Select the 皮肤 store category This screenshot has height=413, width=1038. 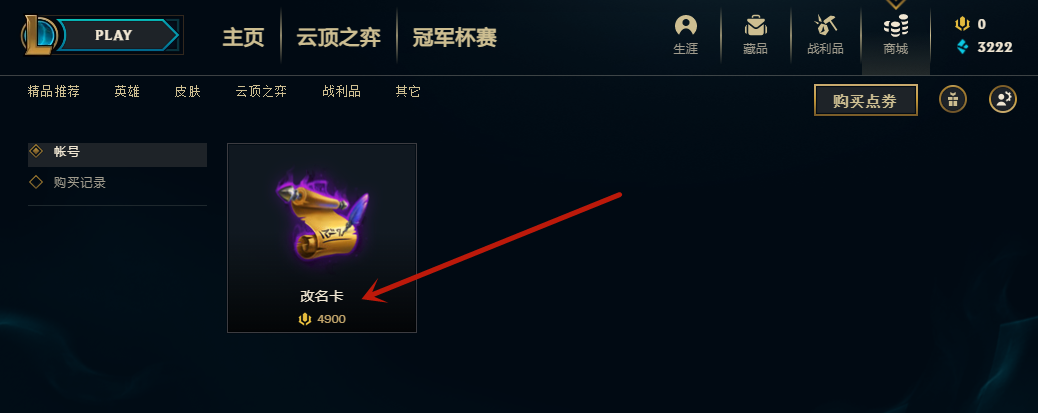pos(187,92)
